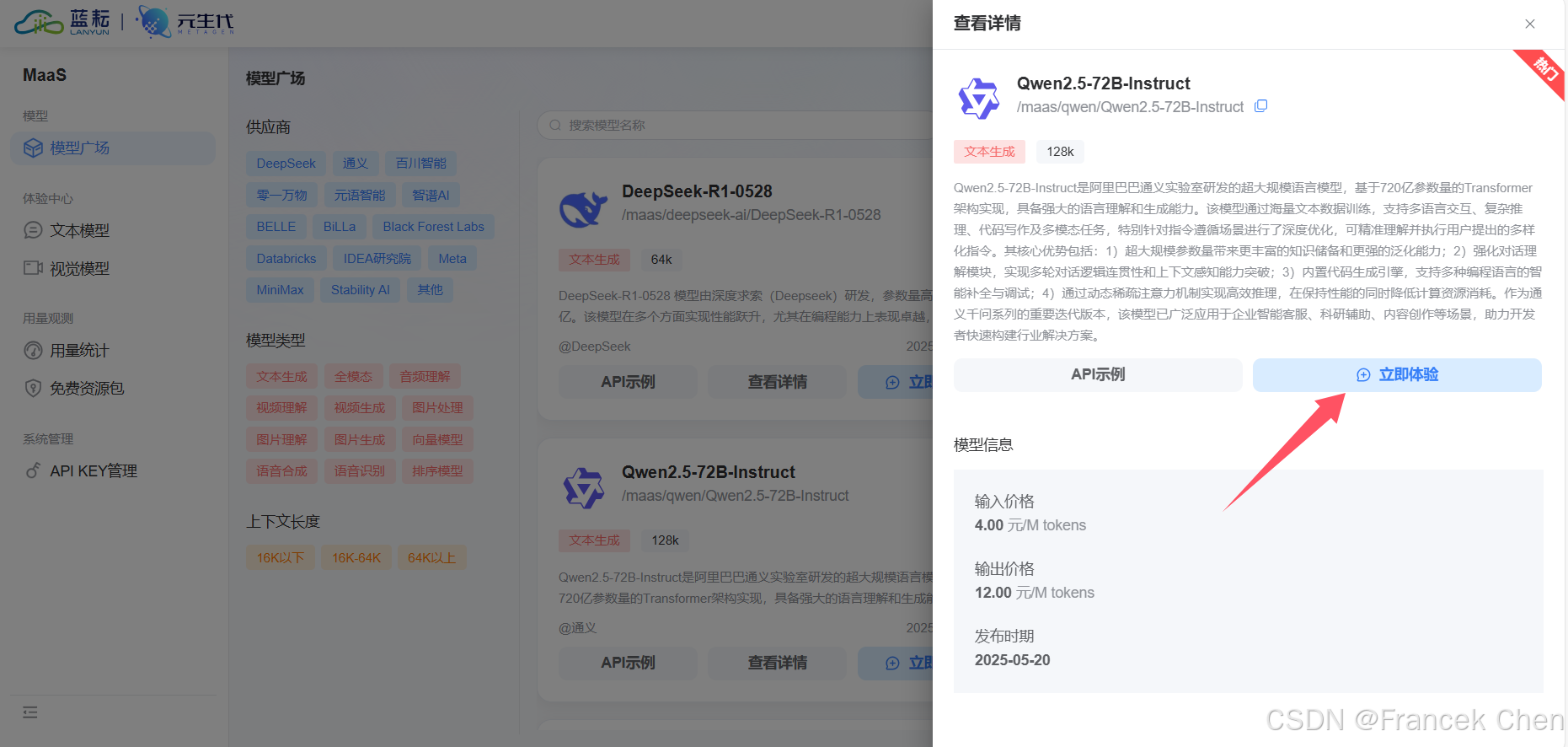
Task: Click the API KEY管理 key icon
Action: 33,470
